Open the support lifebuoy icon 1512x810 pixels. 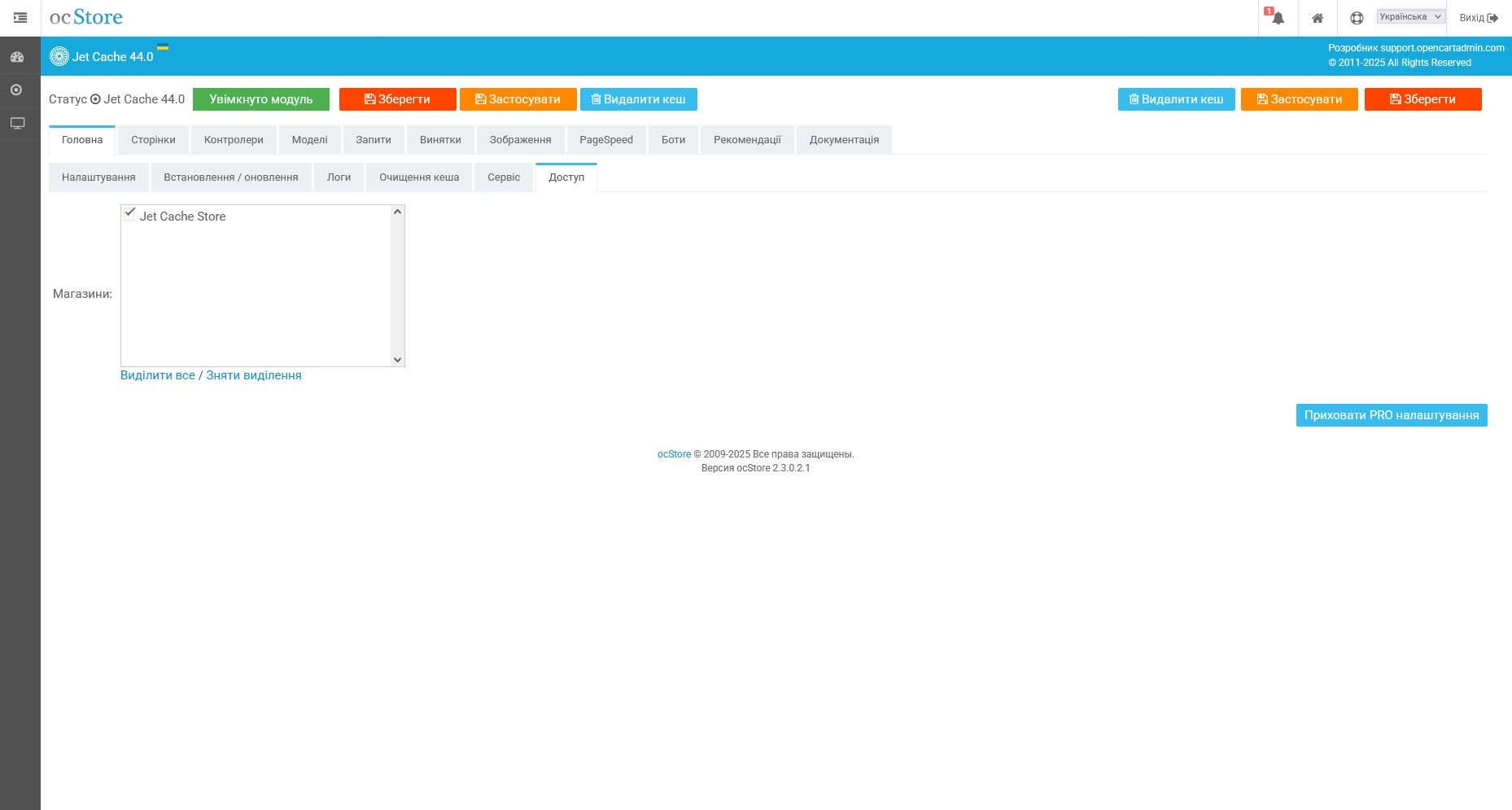point(1356,18)
